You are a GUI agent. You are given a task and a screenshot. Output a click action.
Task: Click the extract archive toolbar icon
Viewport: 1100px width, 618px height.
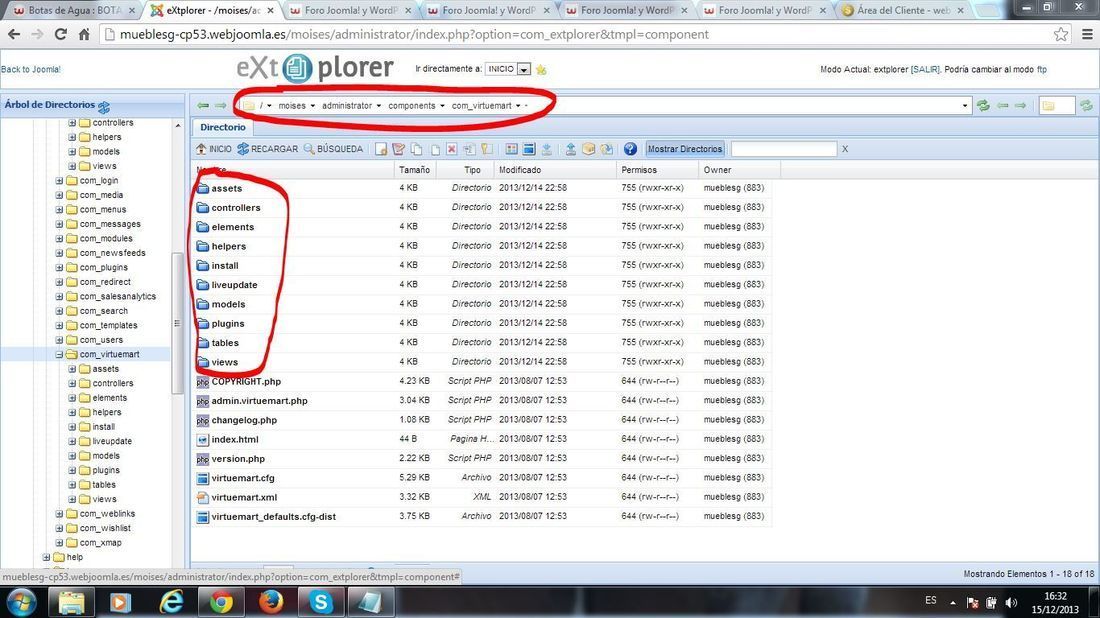pos(606,149)
